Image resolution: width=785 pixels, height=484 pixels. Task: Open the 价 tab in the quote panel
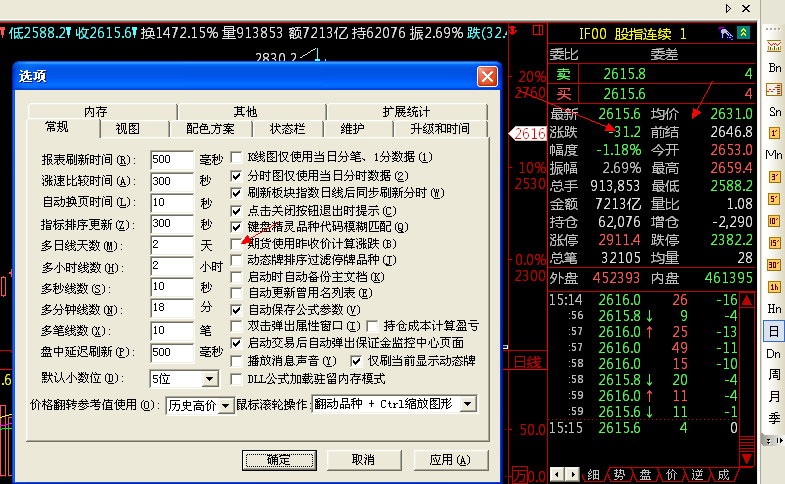click(x=671, y=474)
